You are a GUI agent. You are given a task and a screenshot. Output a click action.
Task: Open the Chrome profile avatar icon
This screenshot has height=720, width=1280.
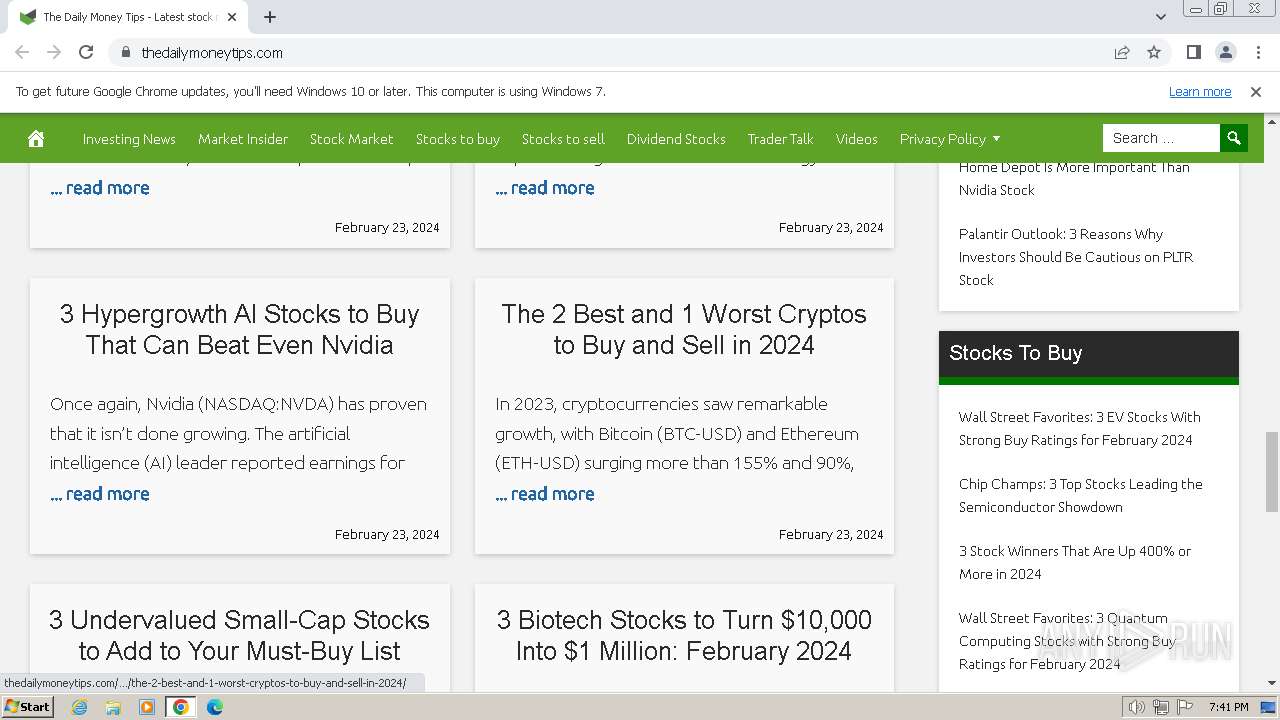(x=1225, y=52)
